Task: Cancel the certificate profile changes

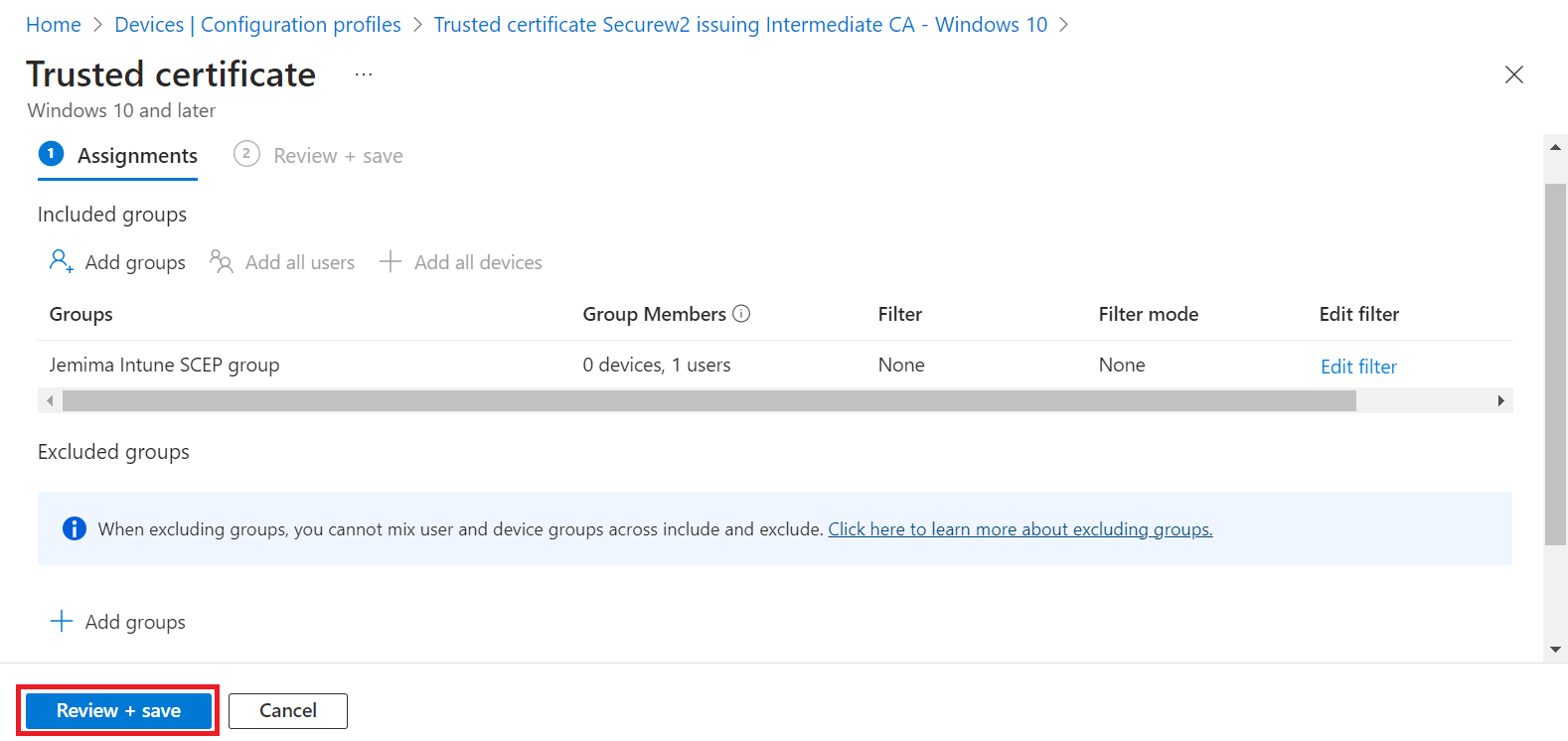Action: [x=288, y=710]
